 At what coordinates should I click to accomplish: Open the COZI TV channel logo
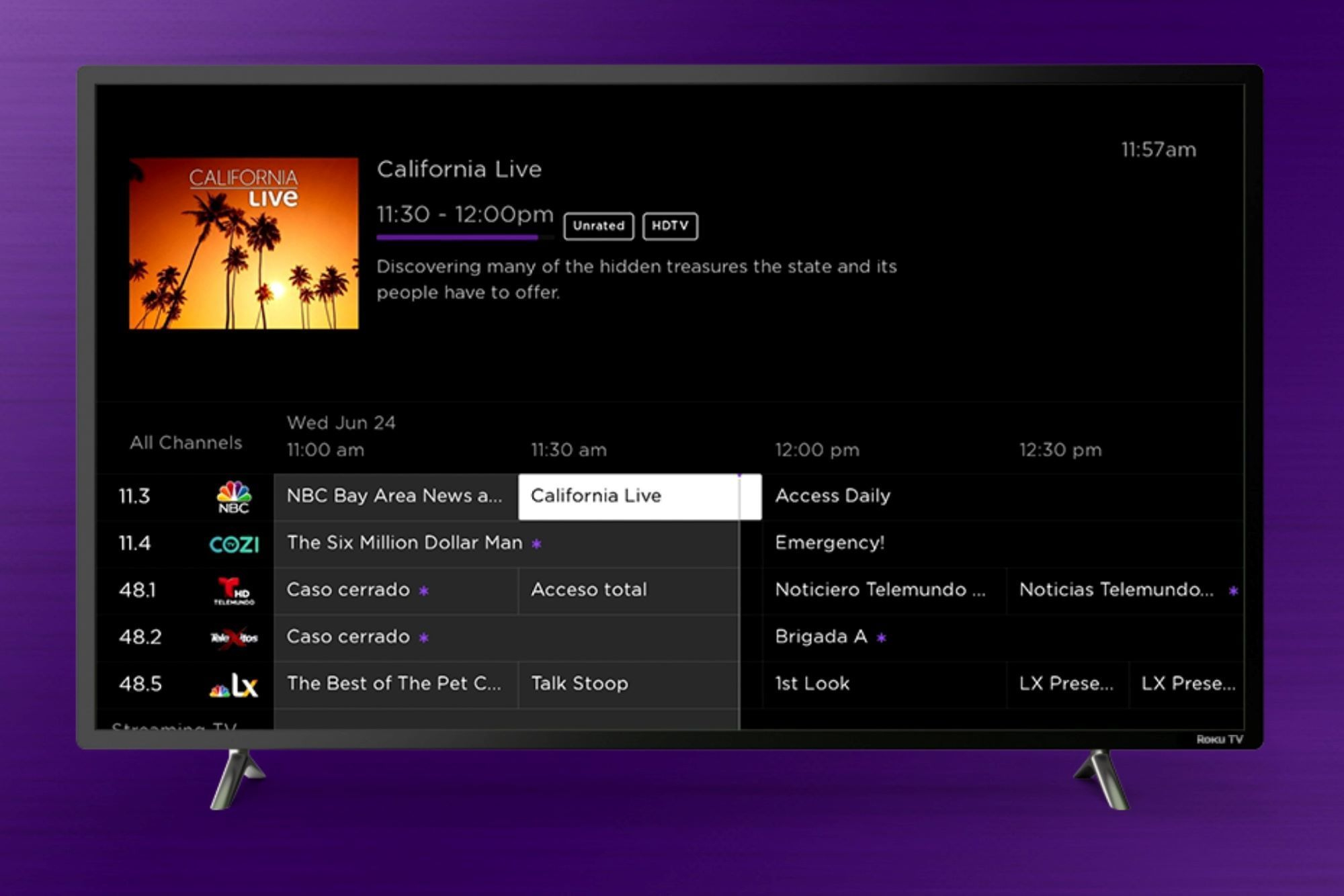[235, 543]
